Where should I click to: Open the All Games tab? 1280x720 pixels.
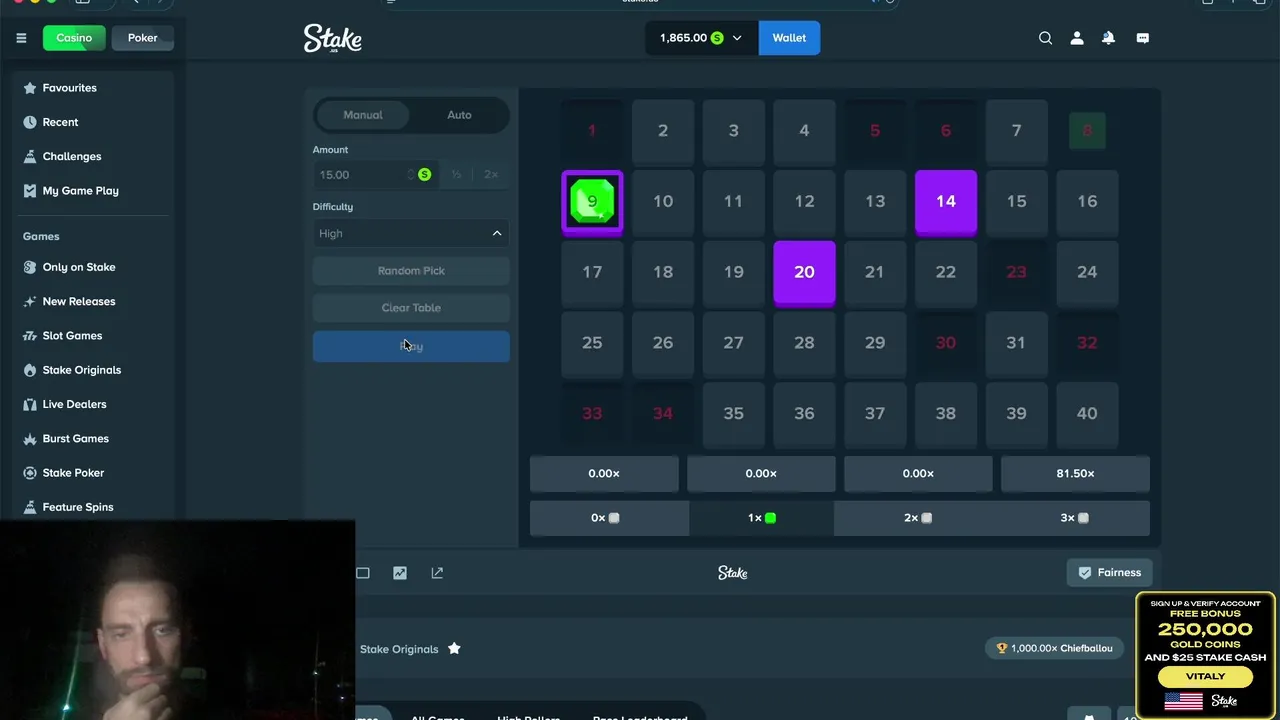point(437,716)
